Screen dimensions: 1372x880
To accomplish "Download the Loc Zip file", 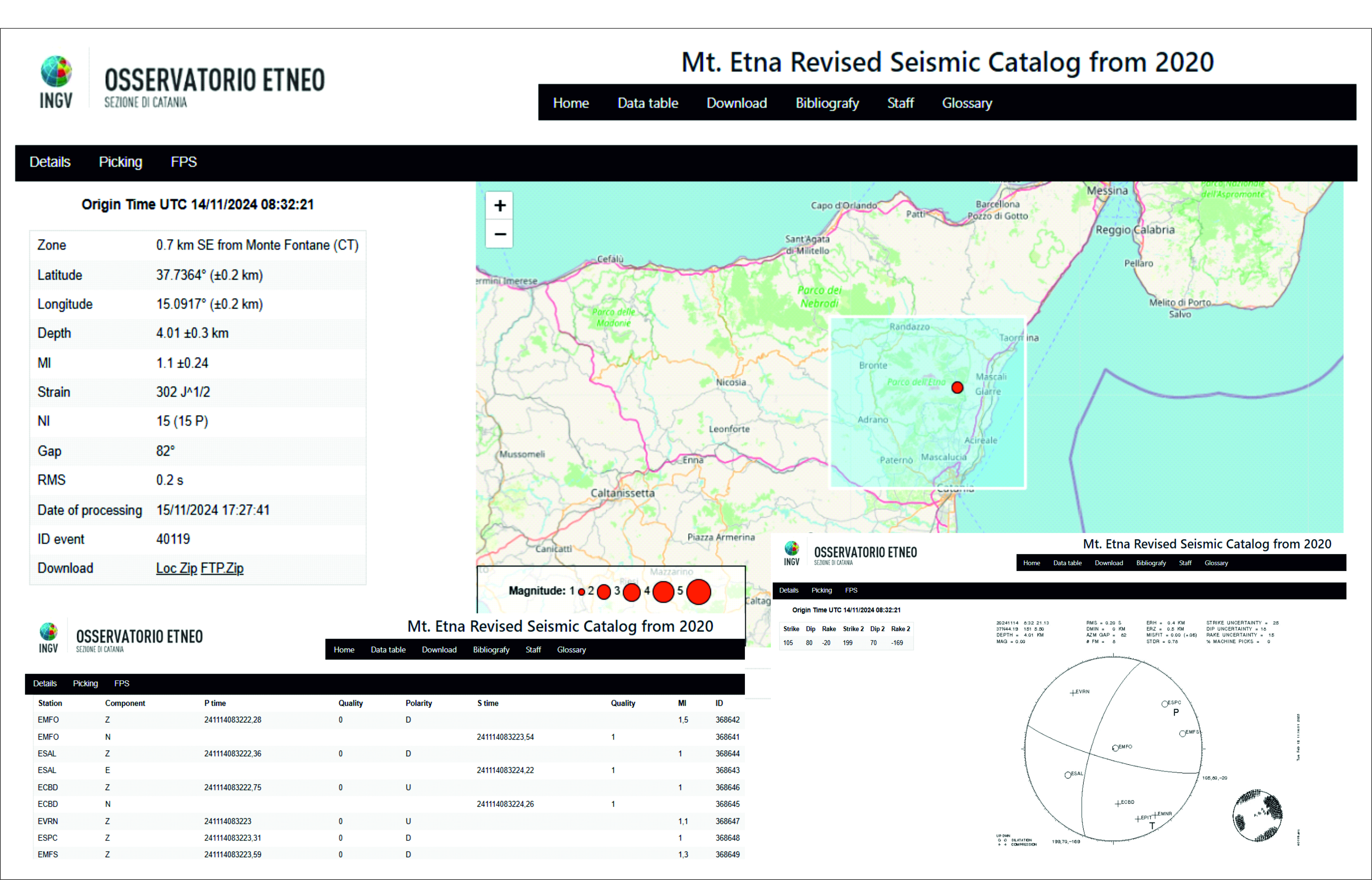I will tap(176, 568).
